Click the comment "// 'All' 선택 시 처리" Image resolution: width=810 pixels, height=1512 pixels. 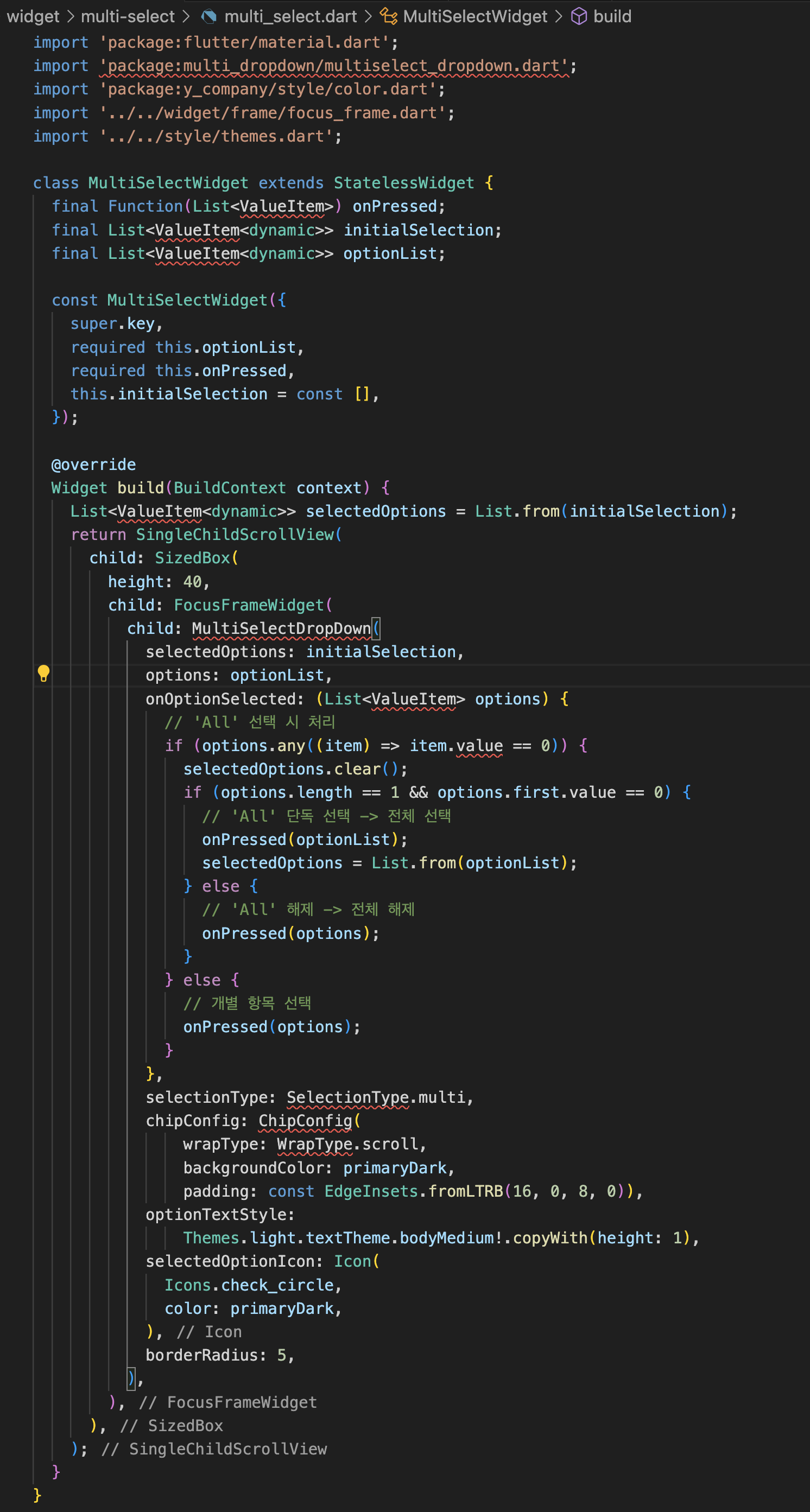click(x=250, y=722)
